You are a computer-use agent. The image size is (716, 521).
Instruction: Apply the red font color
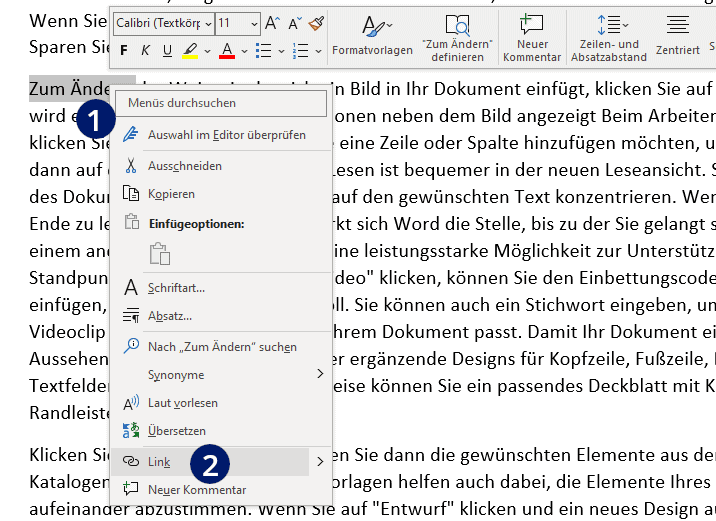227,50
